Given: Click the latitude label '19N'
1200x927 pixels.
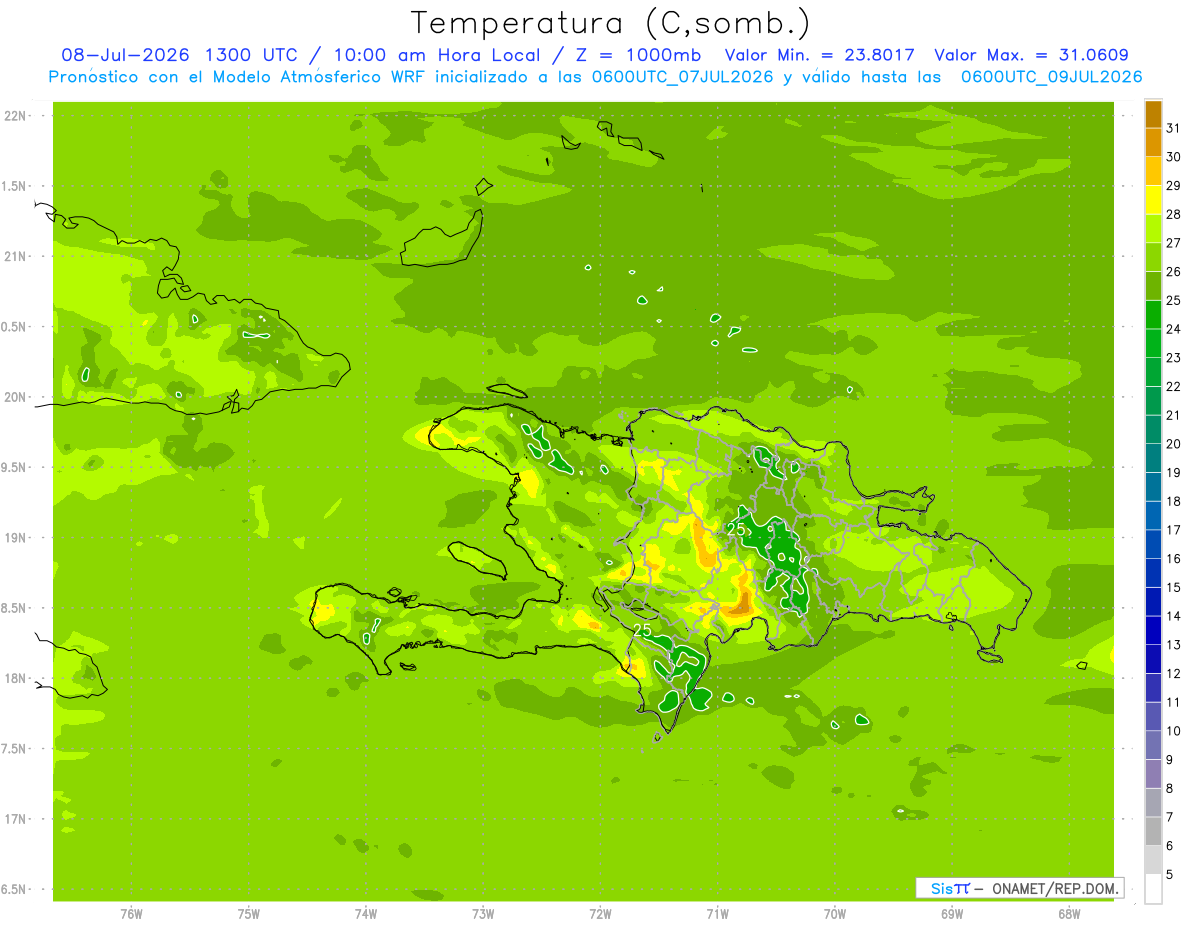Looking at the screenshot, I should click(x=15, y=538).
